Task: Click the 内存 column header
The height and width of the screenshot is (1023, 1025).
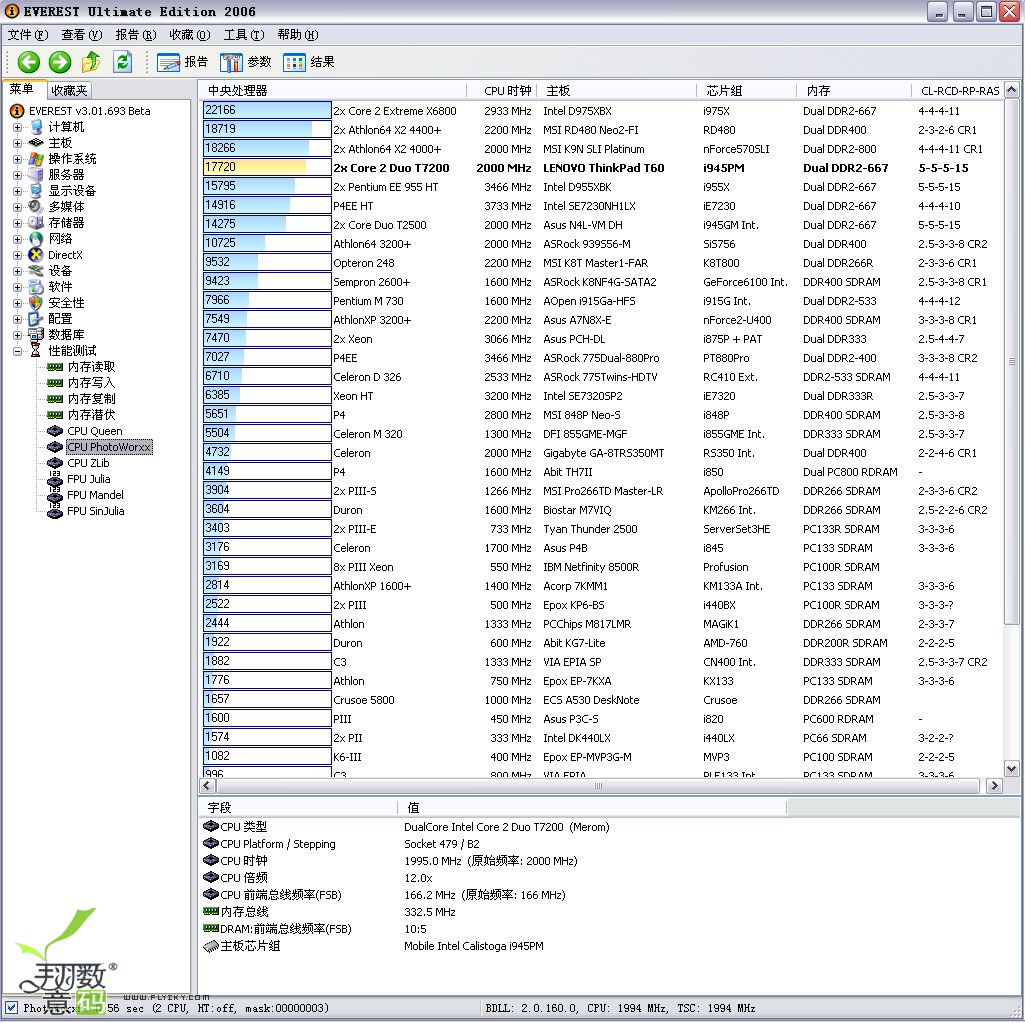Action: coord(854,90)
